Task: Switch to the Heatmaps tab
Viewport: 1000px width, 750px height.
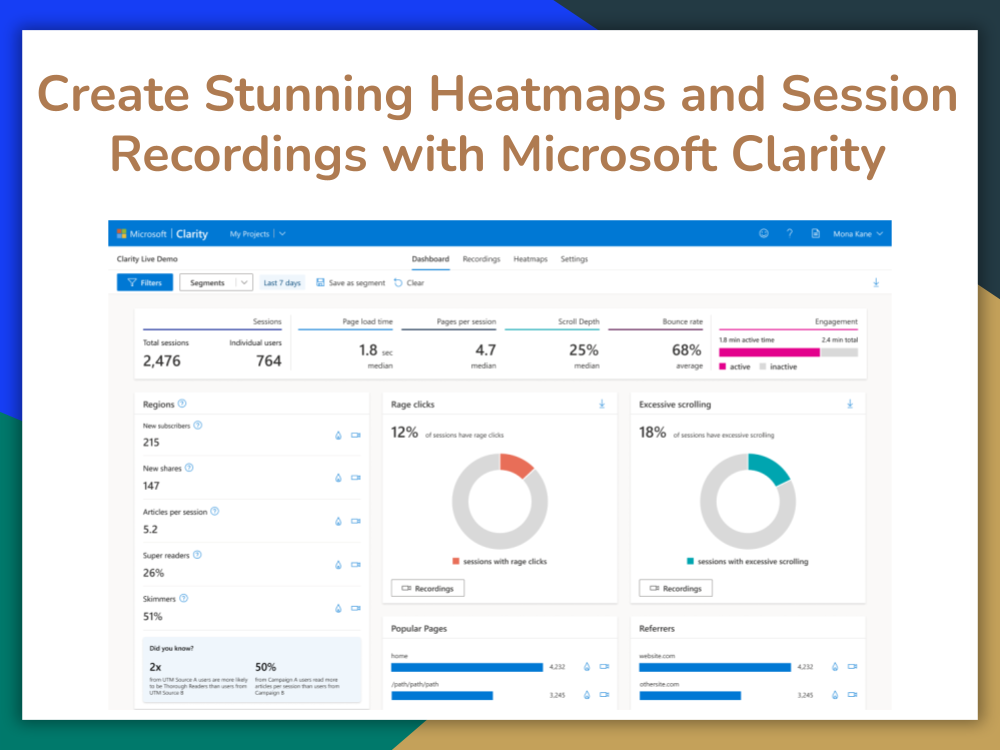Action: coord(530,259)
